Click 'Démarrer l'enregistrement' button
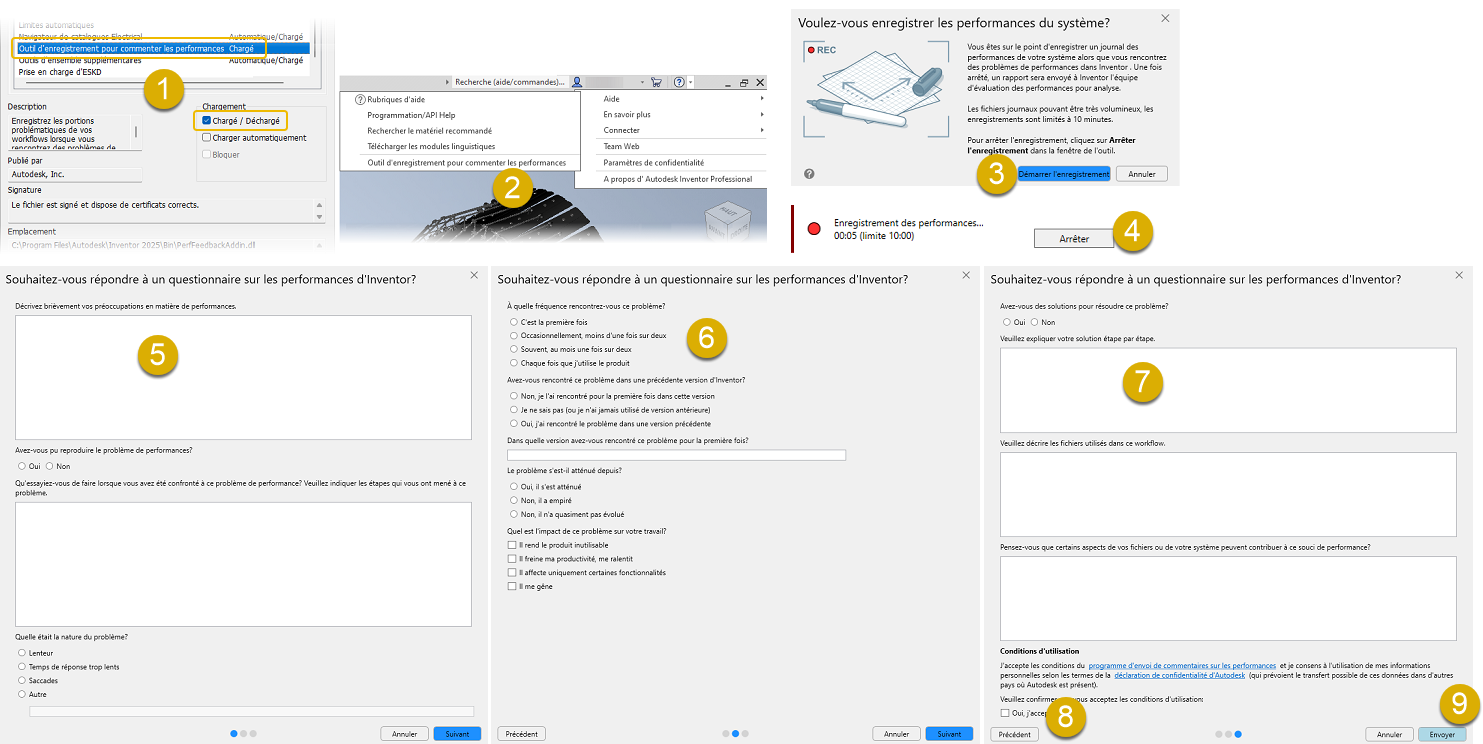Screen dimensions: 1483x744 pos(1064,174)
